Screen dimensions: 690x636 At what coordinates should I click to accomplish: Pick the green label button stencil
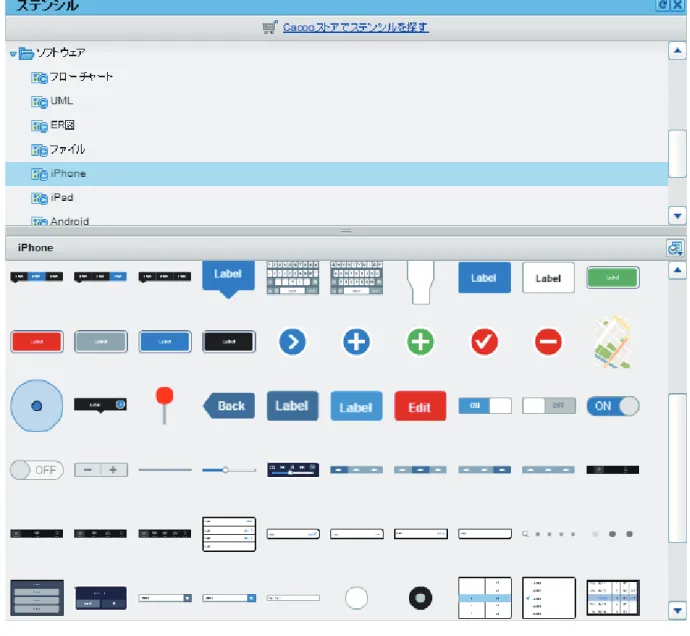coord(613,278)
